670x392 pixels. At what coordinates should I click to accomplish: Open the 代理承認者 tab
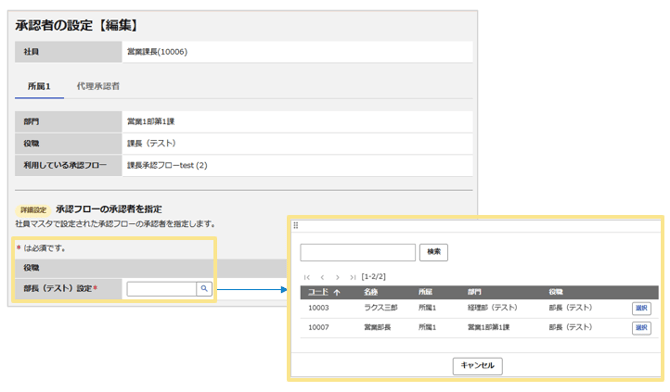(x=98, y=86)
